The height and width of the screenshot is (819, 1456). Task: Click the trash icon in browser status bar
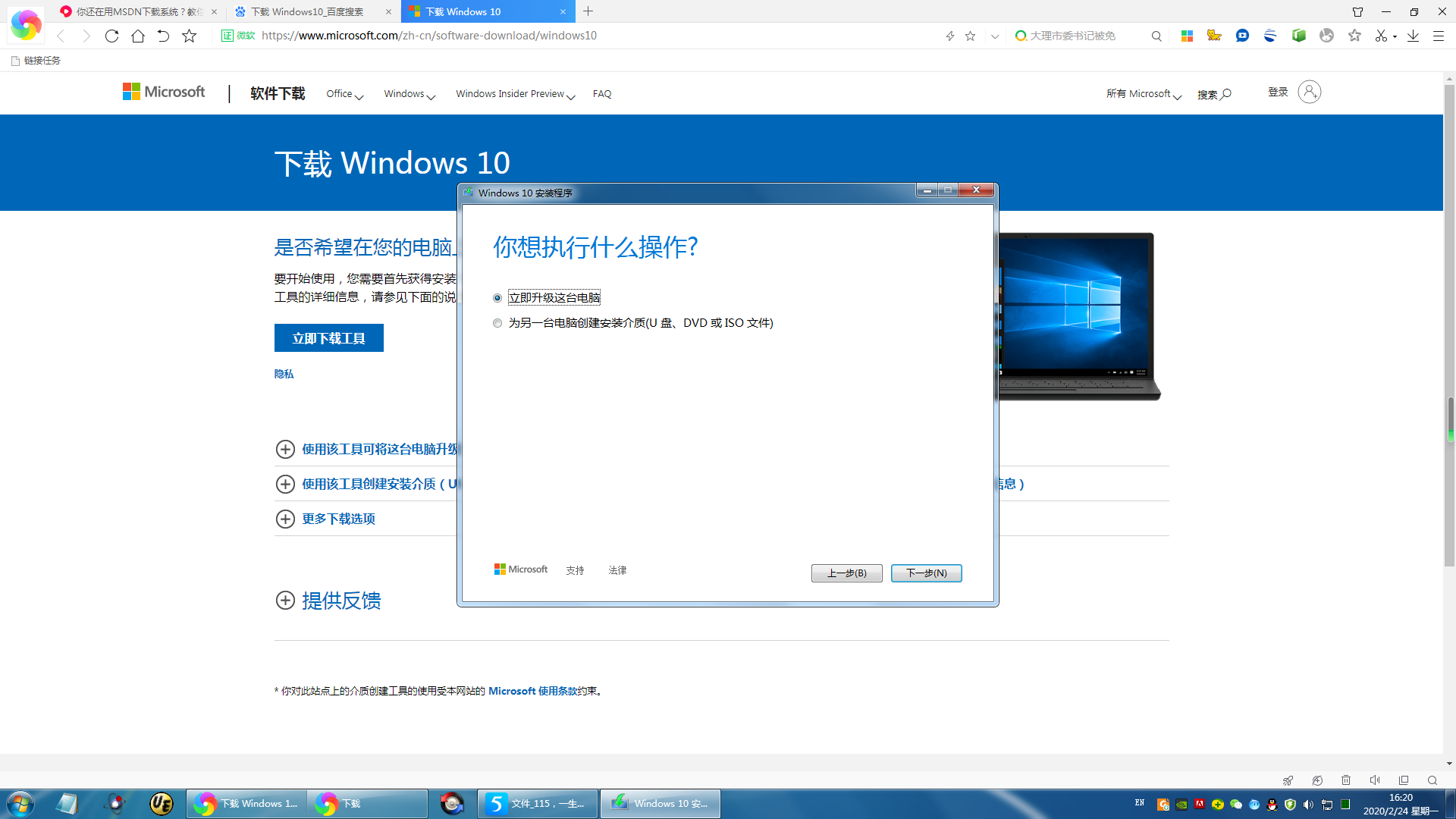coord(1346,780)
